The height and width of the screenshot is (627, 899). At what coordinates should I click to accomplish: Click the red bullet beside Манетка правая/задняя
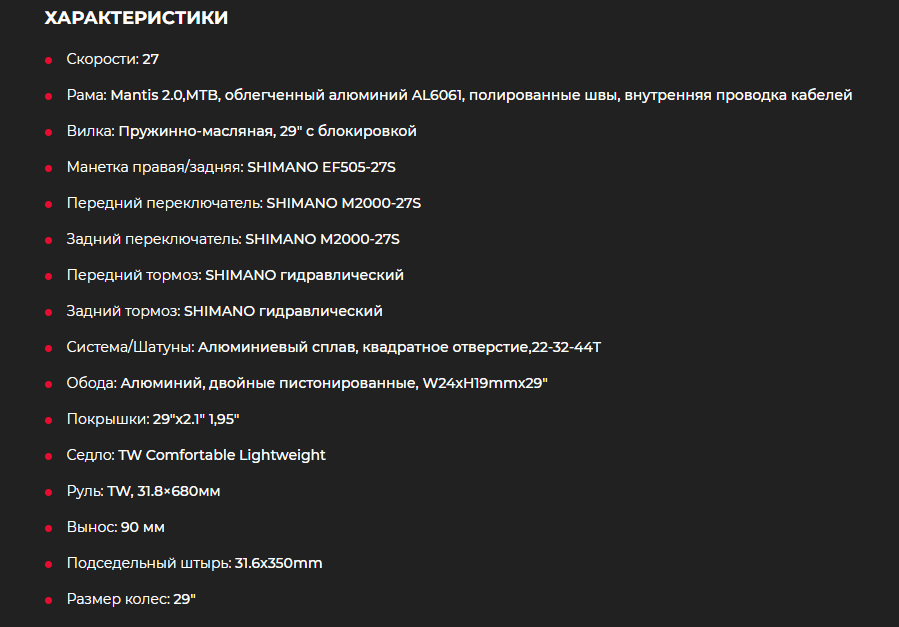49,168
